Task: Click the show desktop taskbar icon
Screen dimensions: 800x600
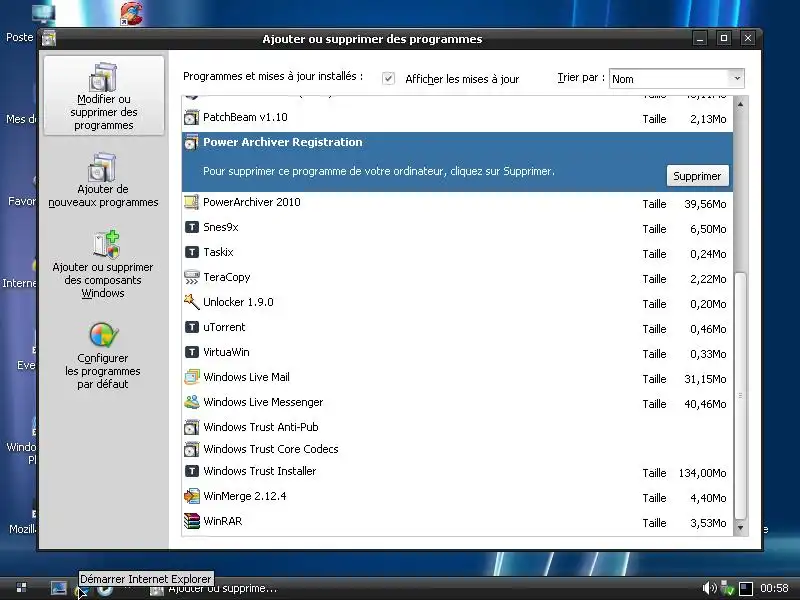Action: pyautogui.click(x=59, y=588)
